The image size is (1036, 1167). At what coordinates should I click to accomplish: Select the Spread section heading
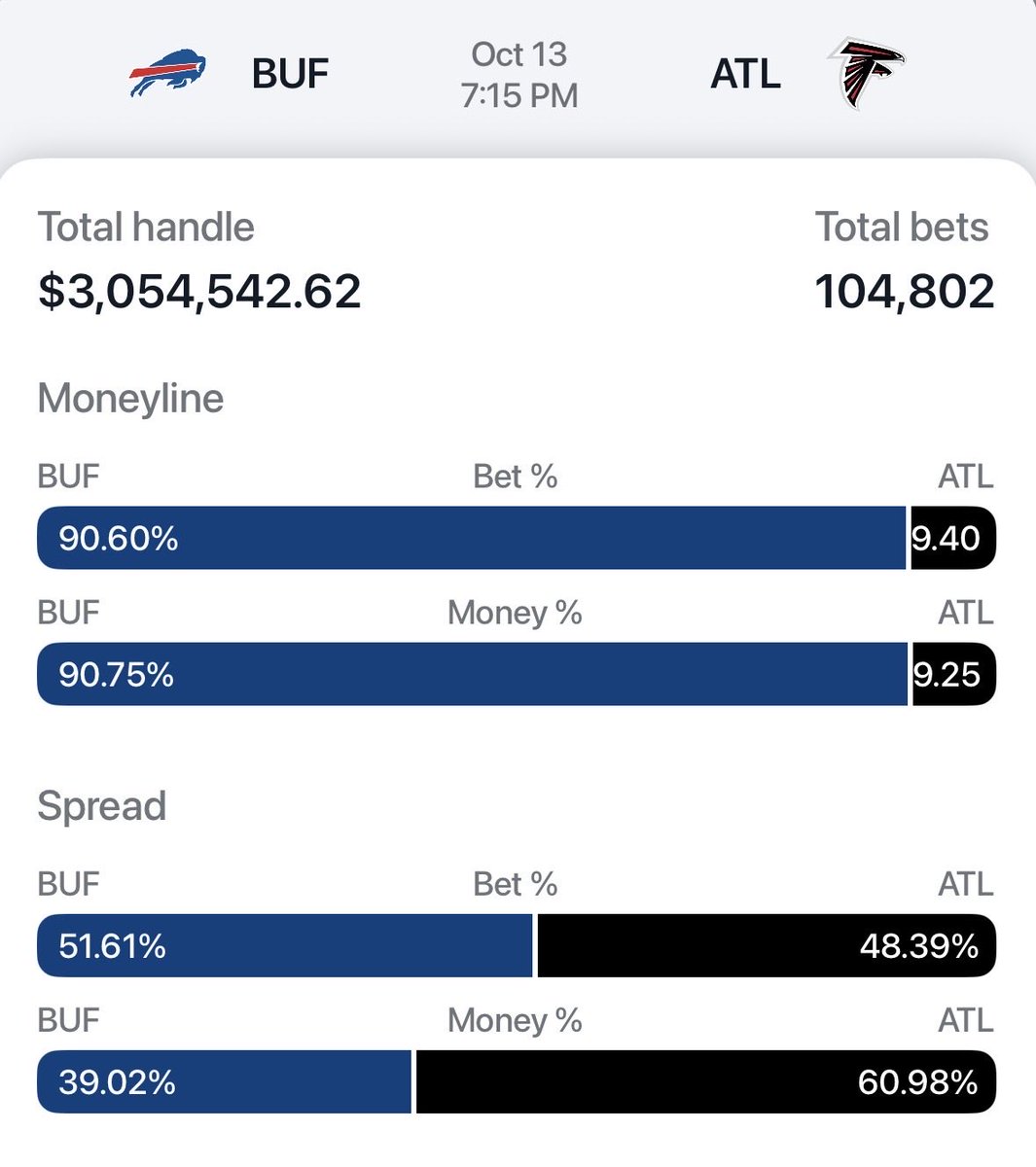point(102,806)
